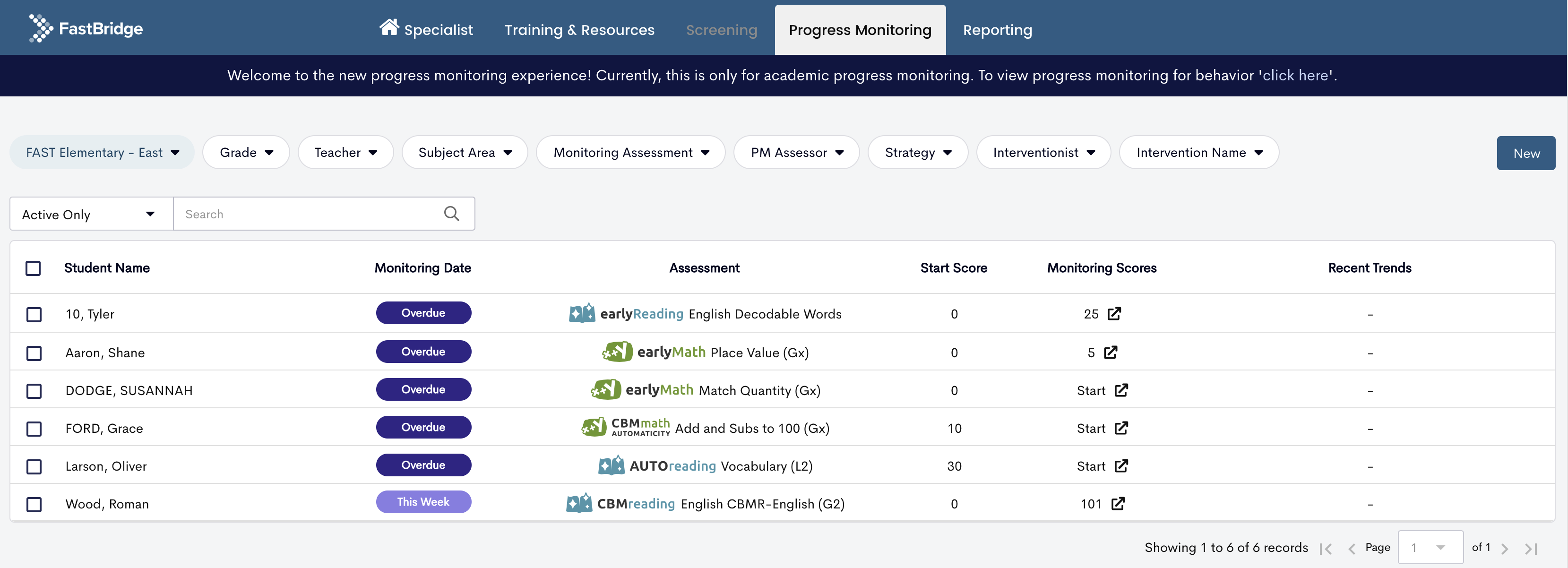
Task: Click Overdue badge for FORD, Grace
Action: 423,427
